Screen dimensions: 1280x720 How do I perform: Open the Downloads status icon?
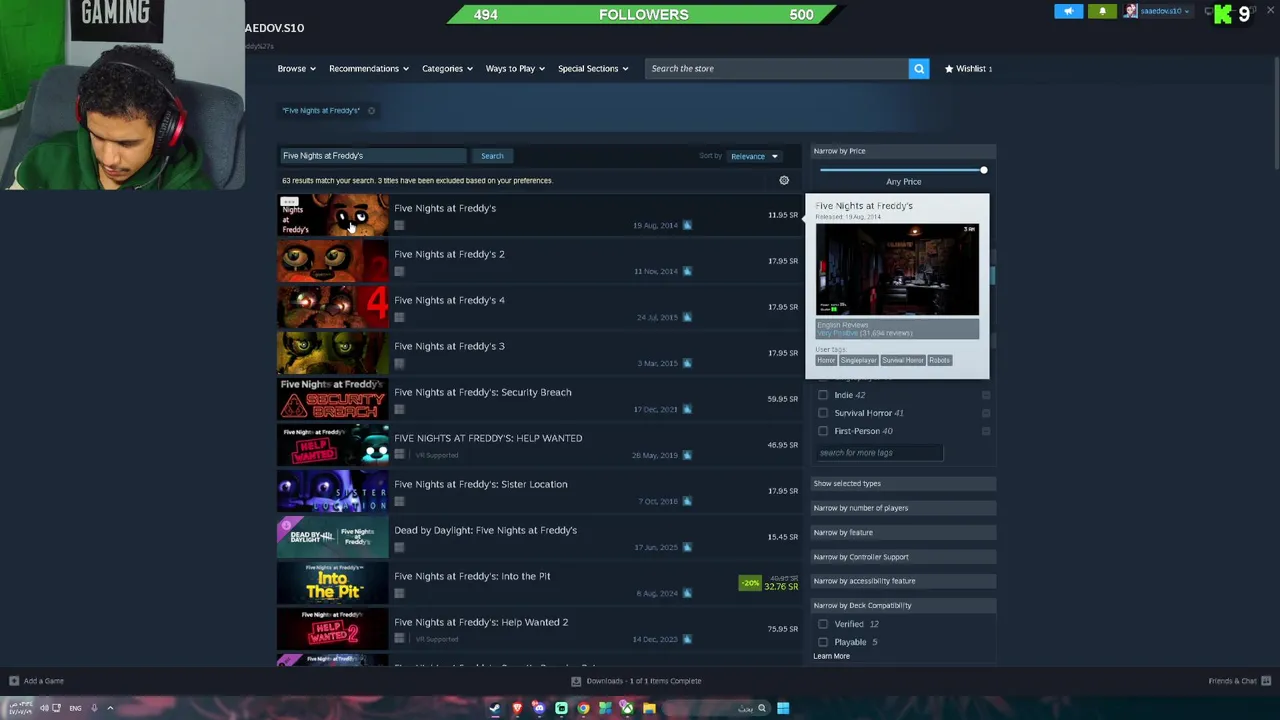pos(576,681)
